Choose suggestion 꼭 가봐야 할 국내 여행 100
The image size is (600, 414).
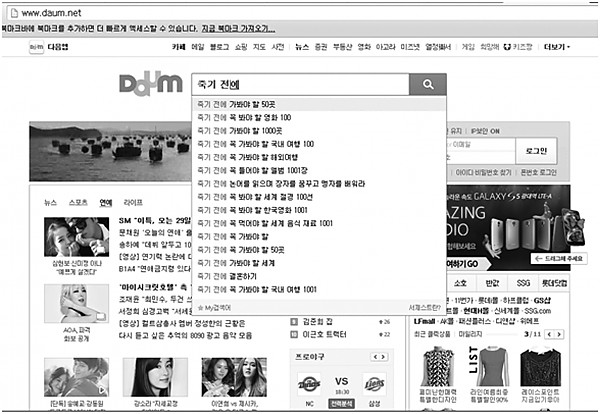click(319, 144)
